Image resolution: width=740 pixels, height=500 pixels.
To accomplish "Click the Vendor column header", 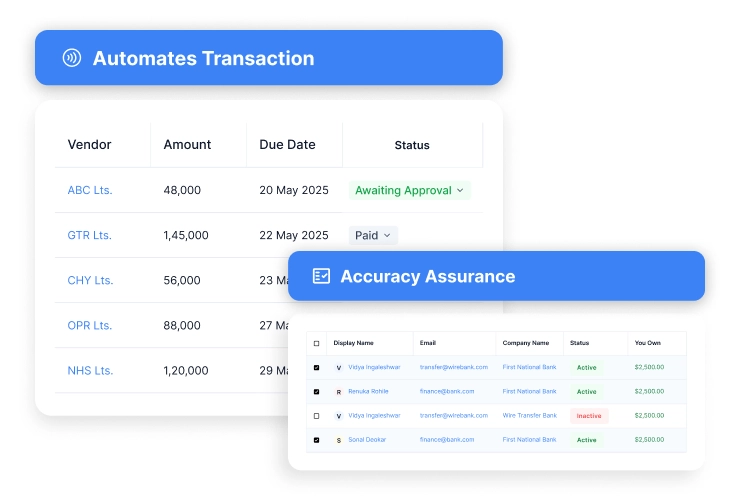I will 89,145.
